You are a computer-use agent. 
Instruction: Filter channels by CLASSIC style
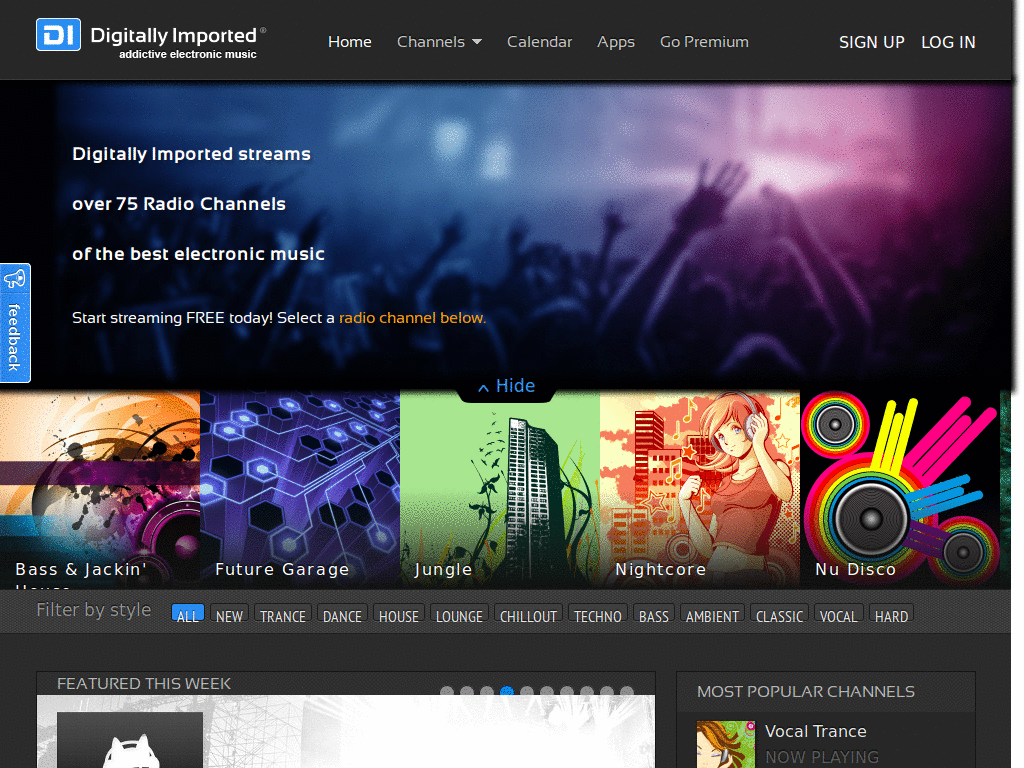click(779, 615)
